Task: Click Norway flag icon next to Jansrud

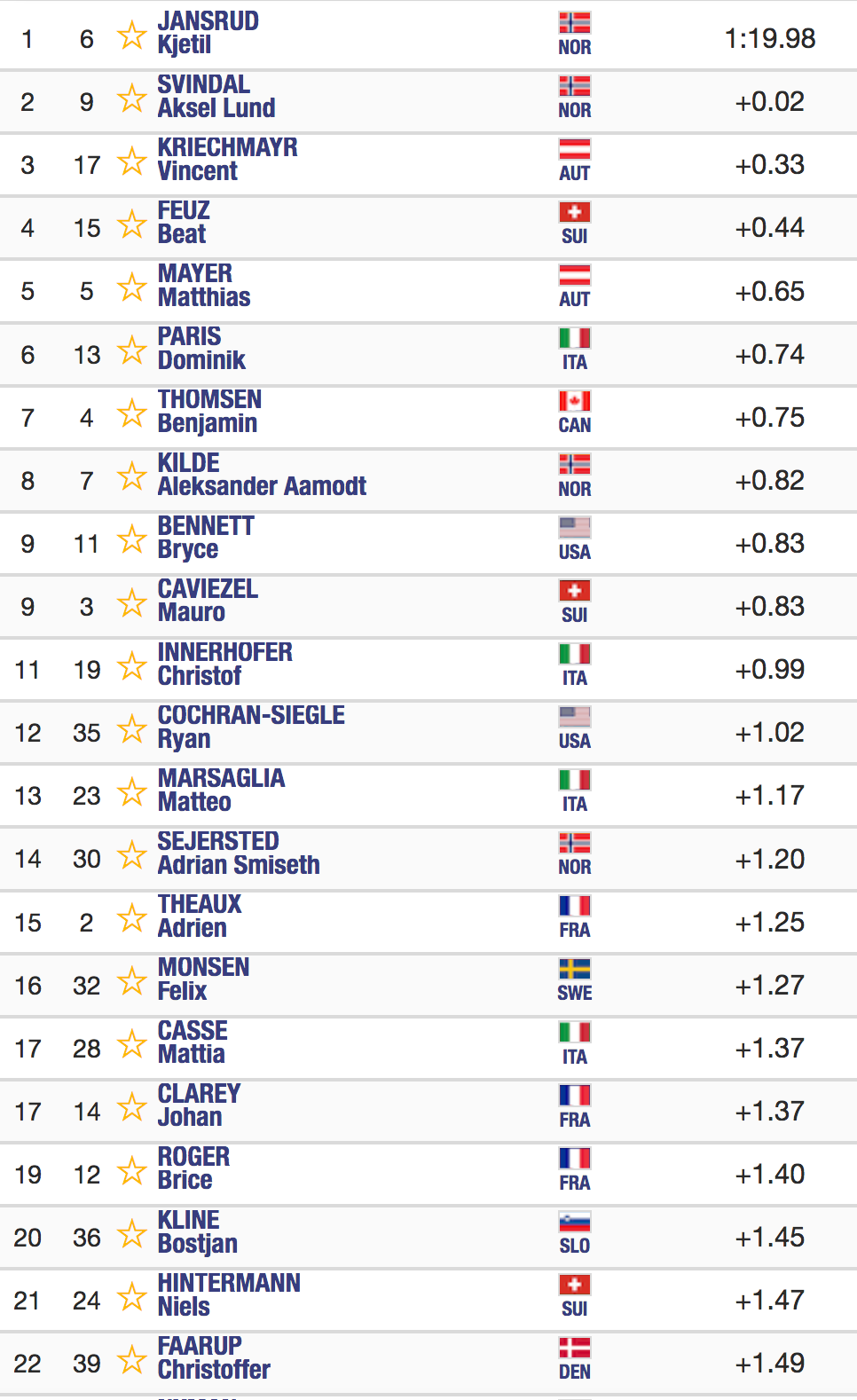Action: click(x=575, y=23)
